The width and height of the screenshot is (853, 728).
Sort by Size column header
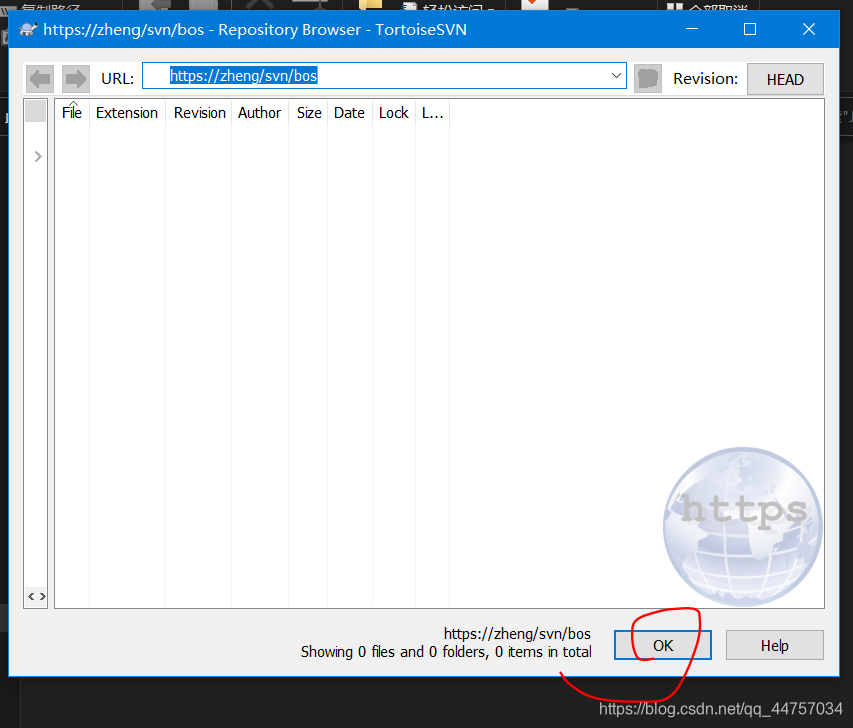(308, 113)
